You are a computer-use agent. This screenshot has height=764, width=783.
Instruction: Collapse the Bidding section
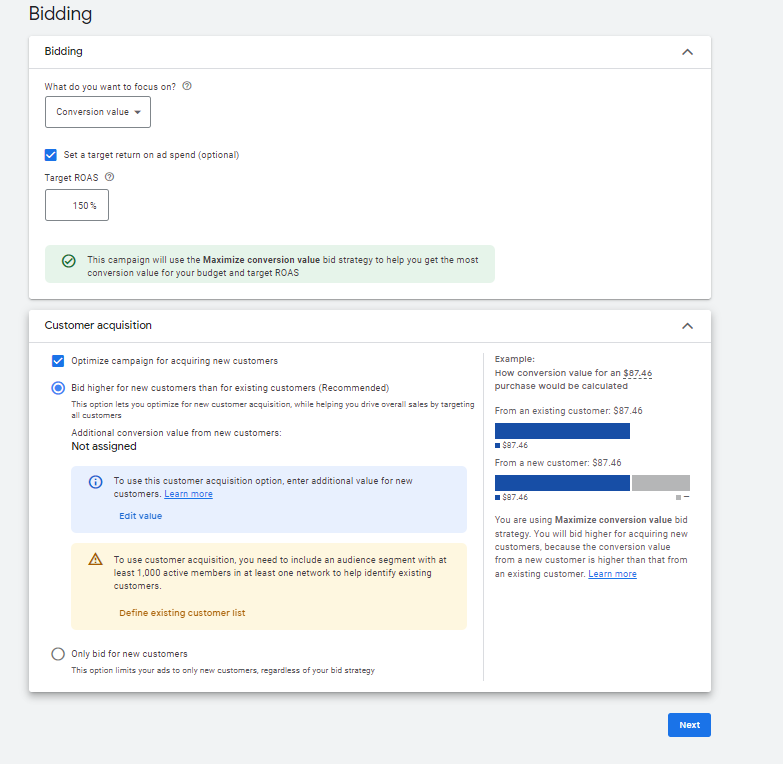tap(687, 52)
